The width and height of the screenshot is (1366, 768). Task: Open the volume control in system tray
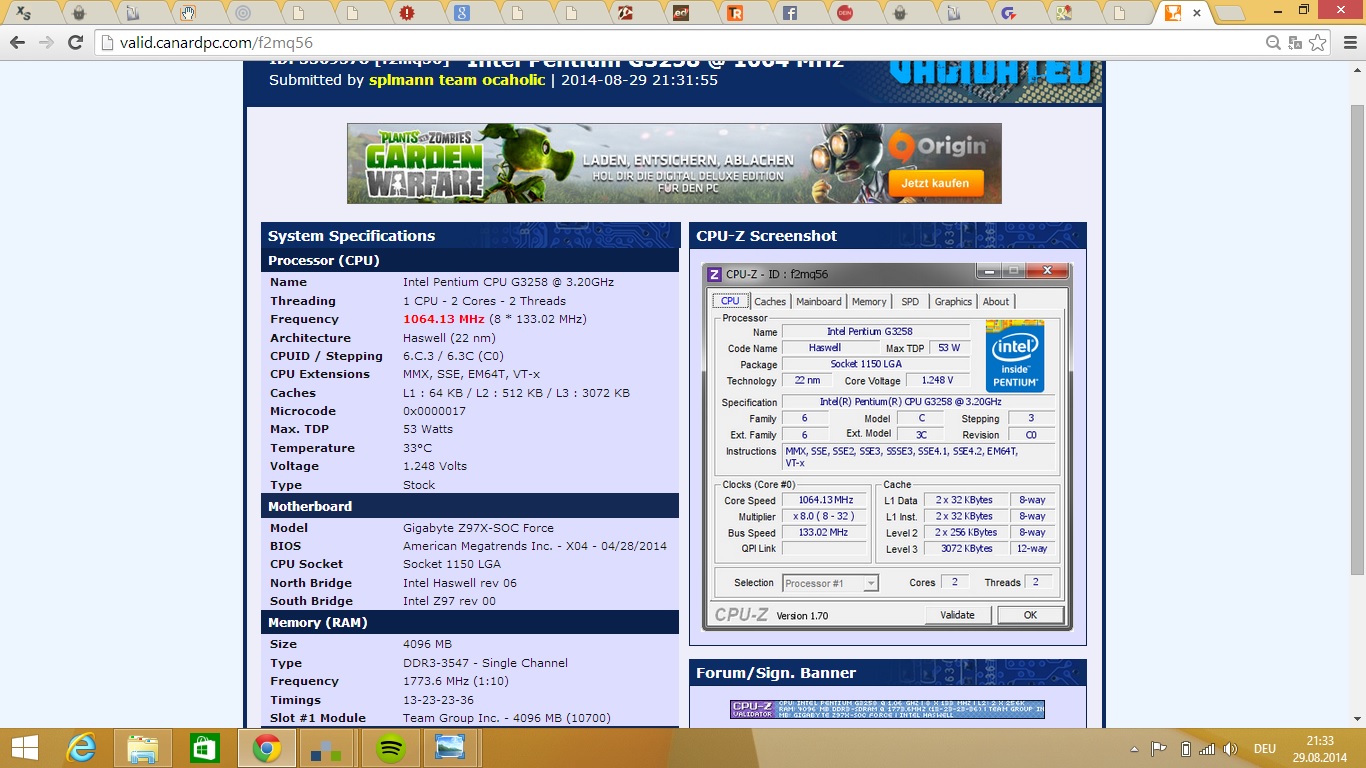[x=1230, y=748]
